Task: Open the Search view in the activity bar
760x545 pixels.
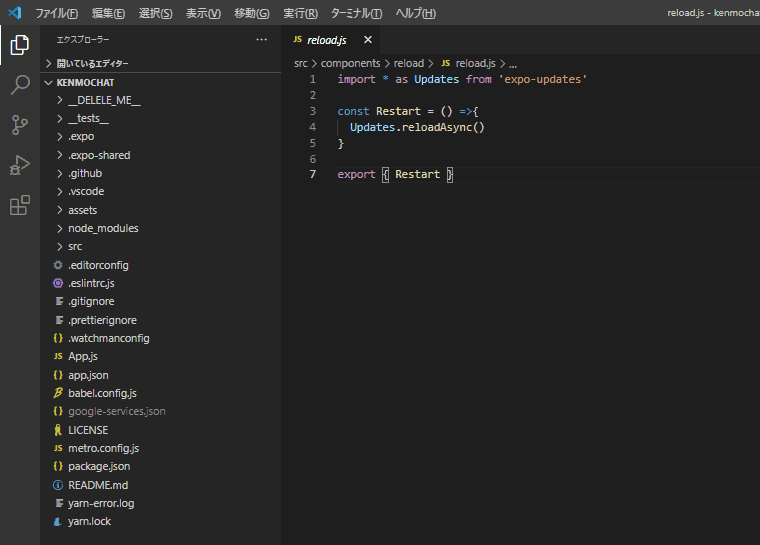Action: click(x=20, y=85)
